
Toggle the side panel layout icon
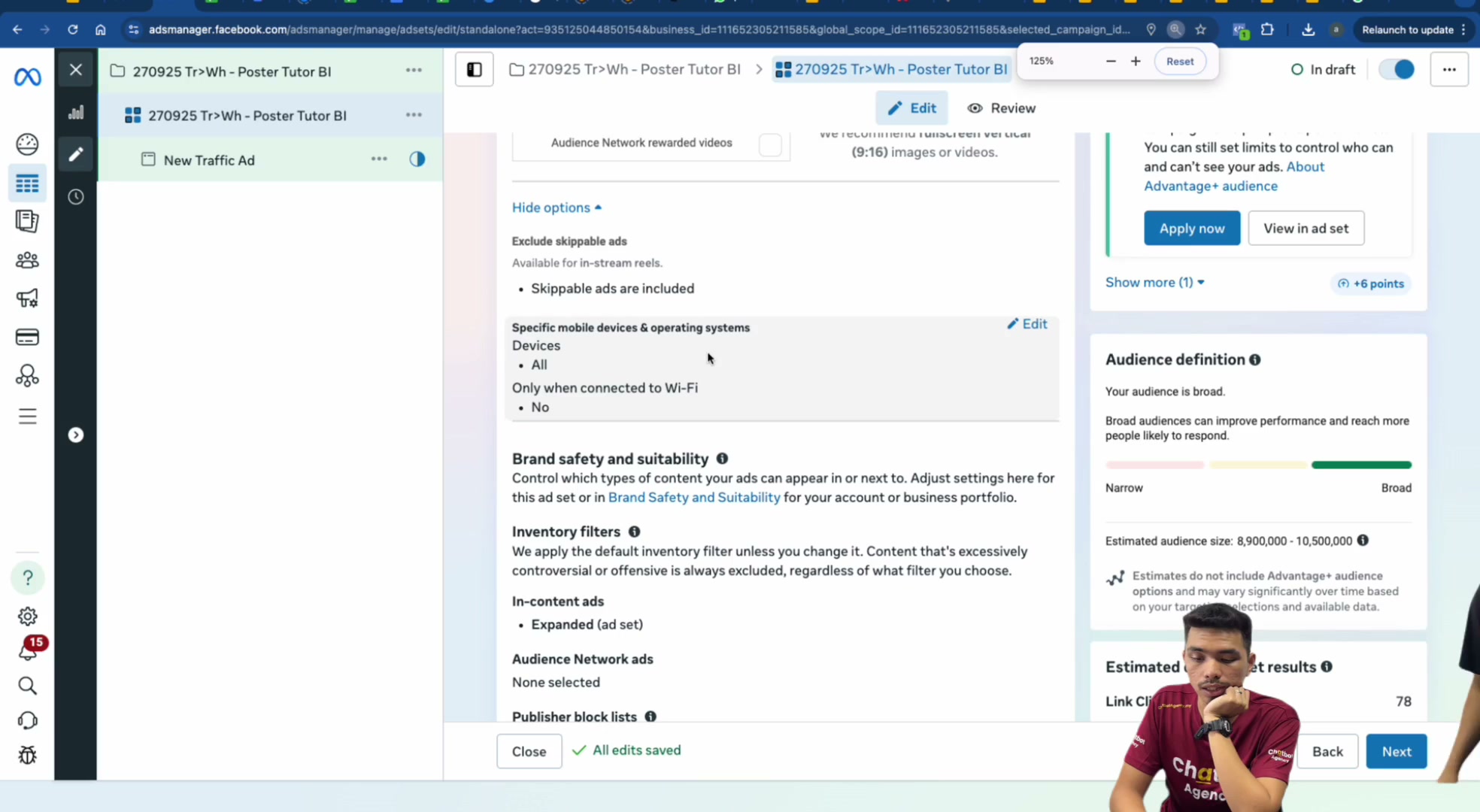pos(475,70)
